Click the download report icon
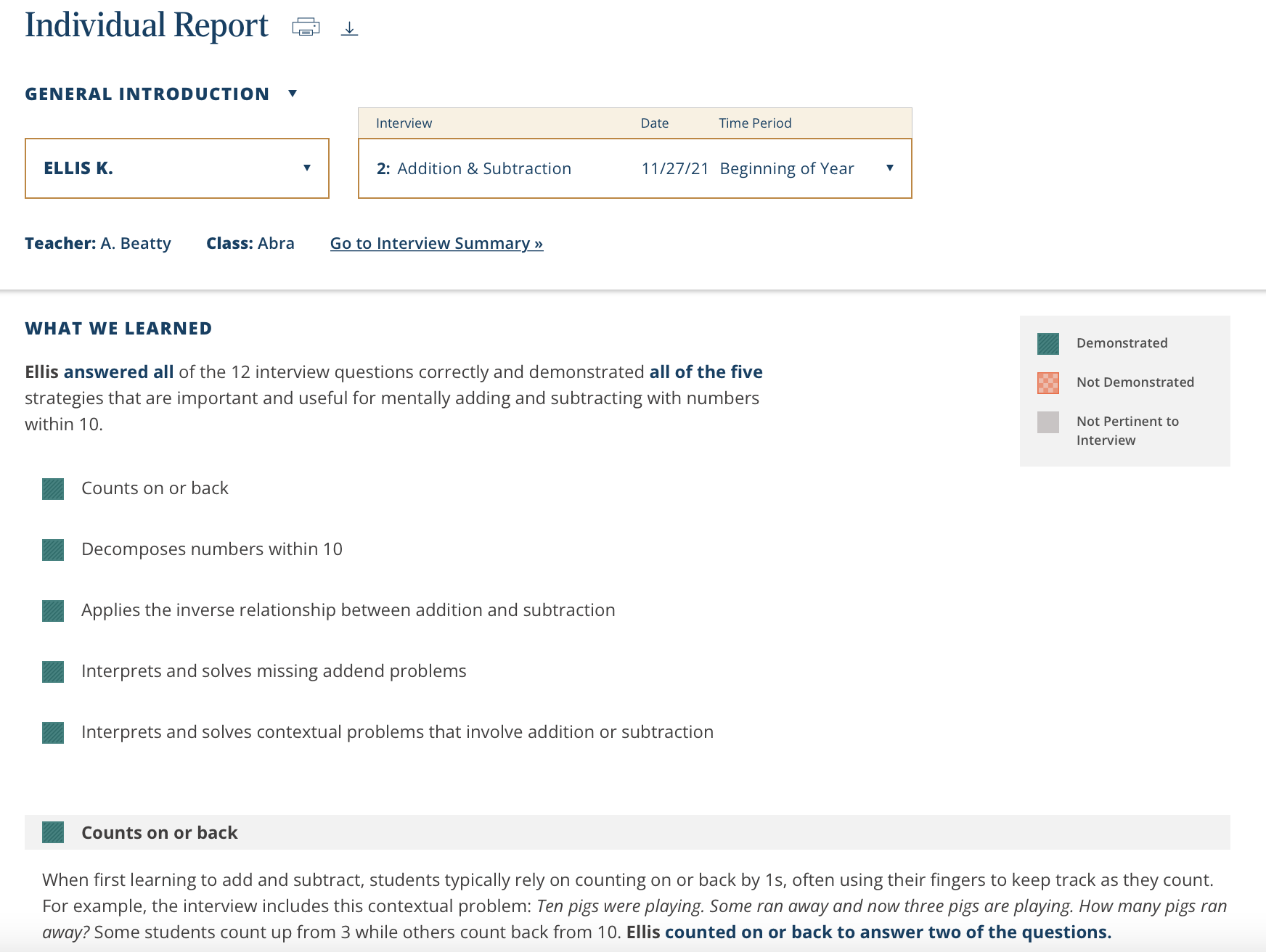The width and height of the screenshot is (1266, 952). point(350,29)
